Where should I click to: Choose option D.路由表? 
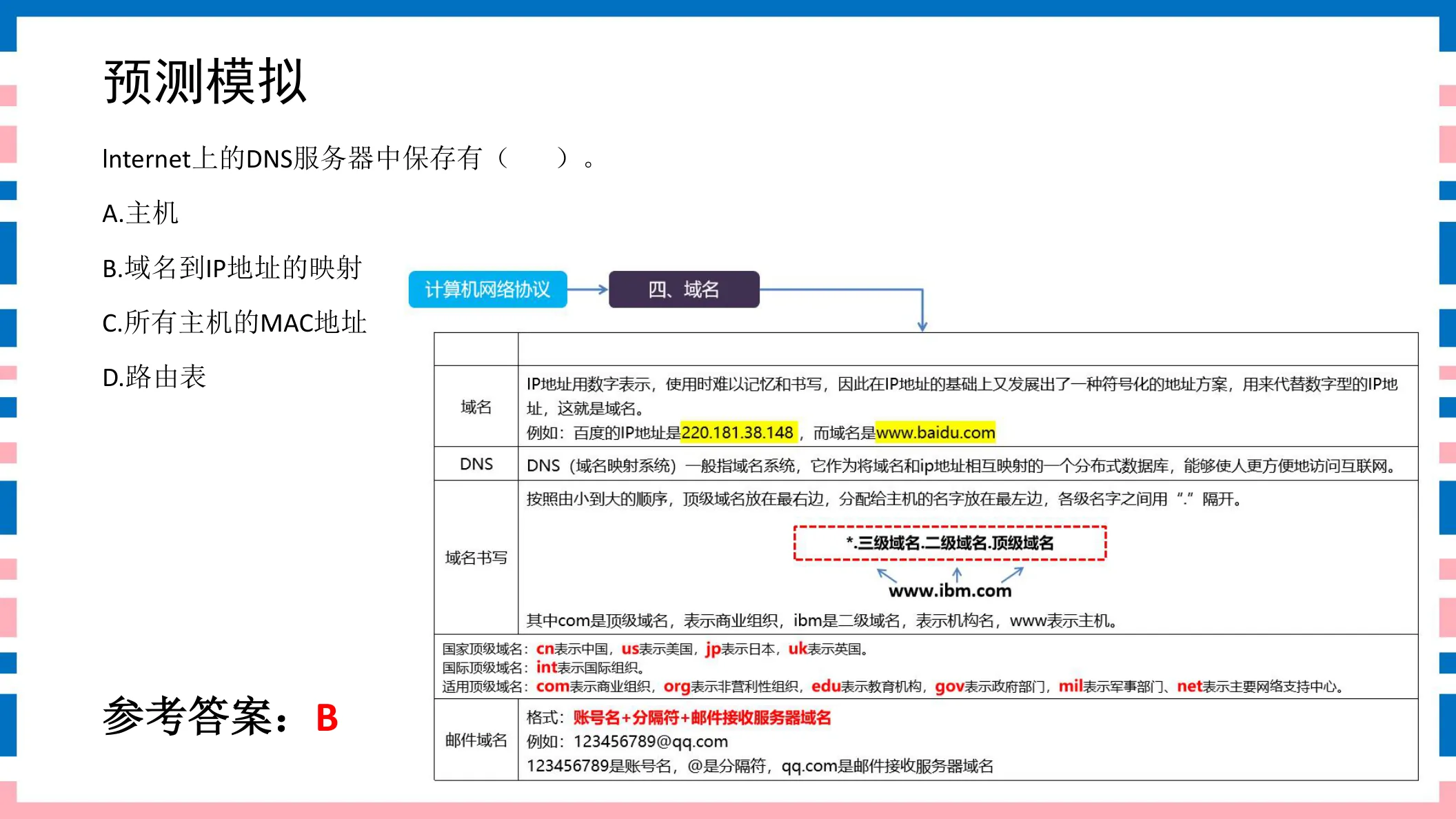click(154, 376)
